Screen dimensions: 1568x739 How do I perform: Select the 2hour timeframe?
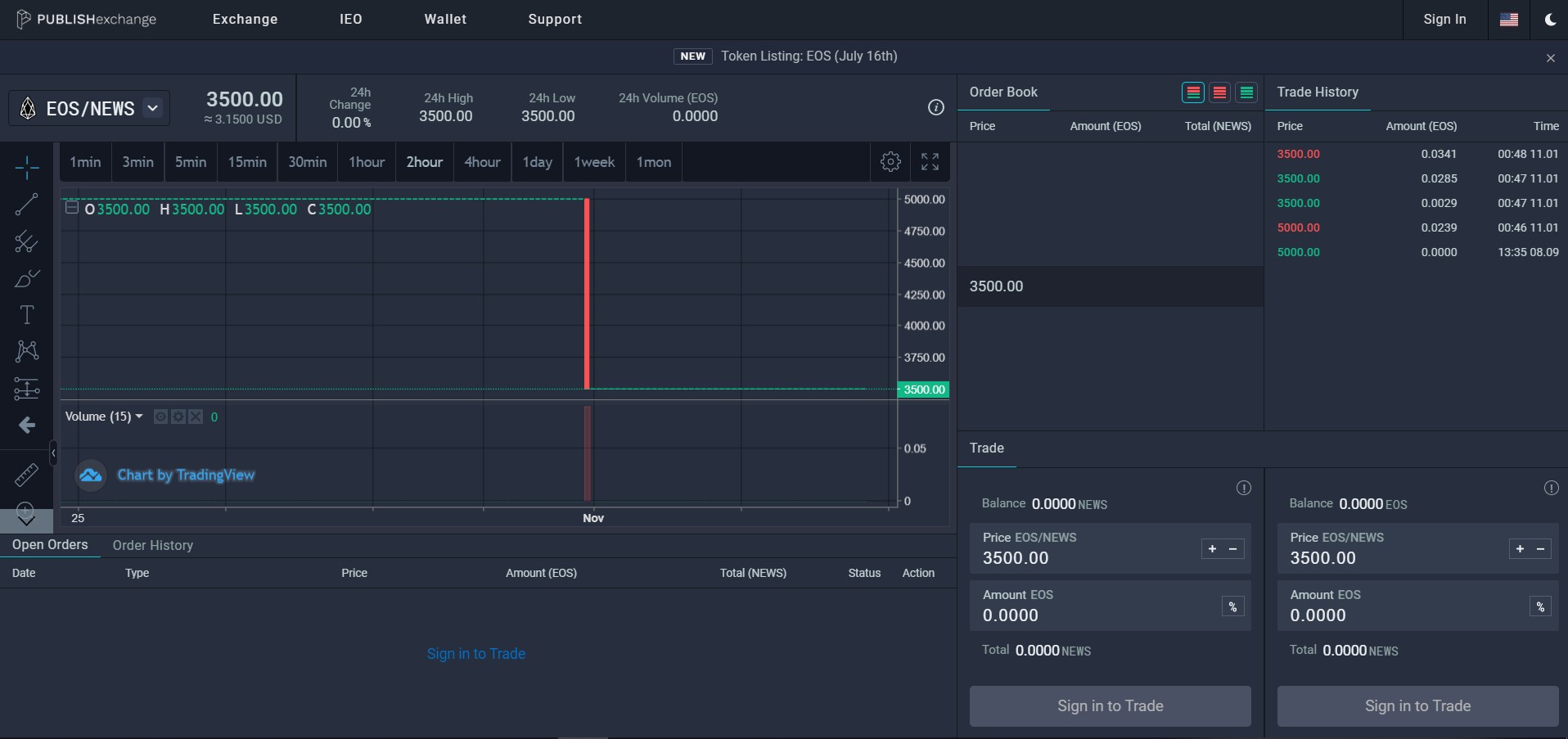[x=425, y=162]
